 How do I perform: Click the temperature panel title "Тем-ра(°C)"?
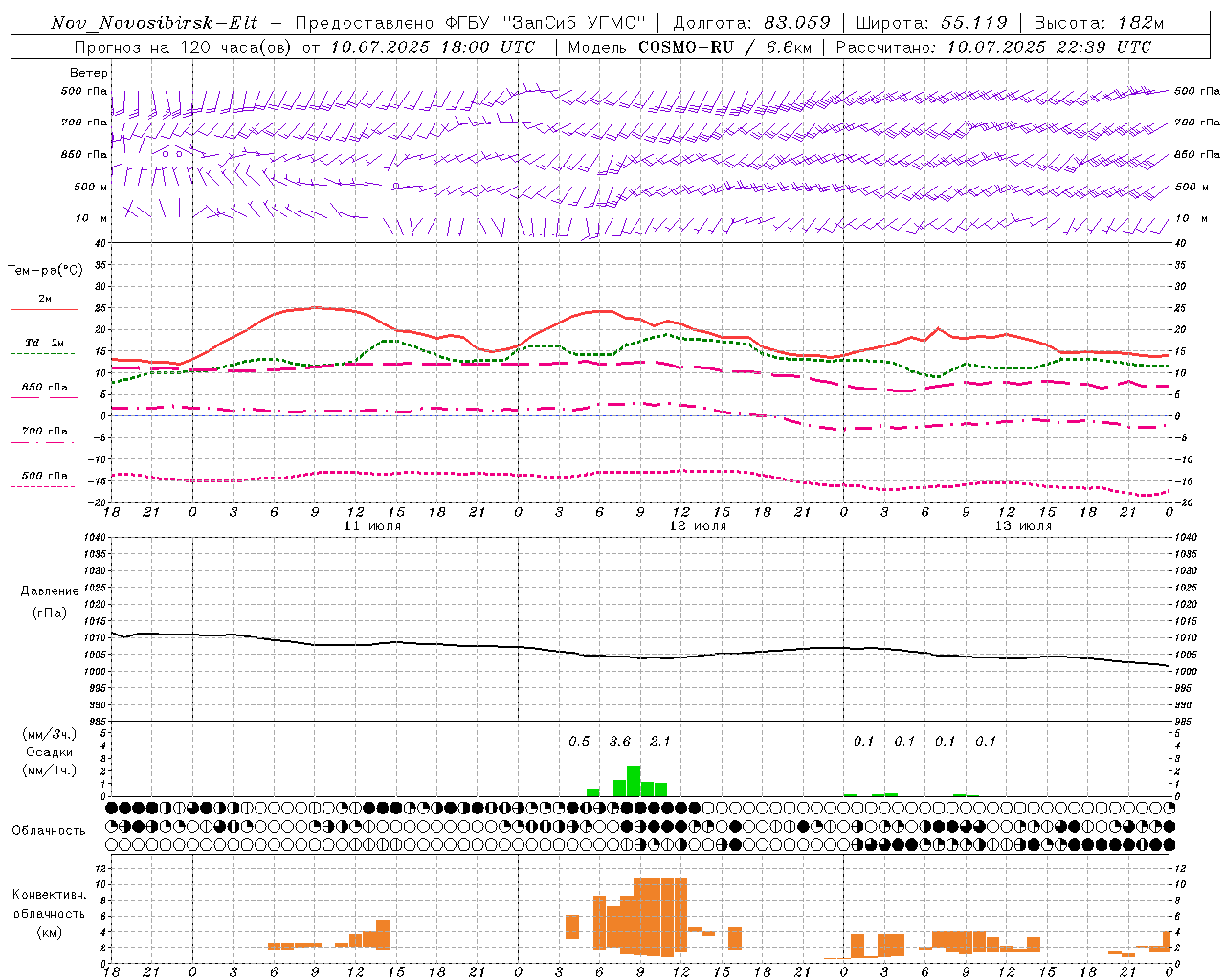[x=45, y=270]
